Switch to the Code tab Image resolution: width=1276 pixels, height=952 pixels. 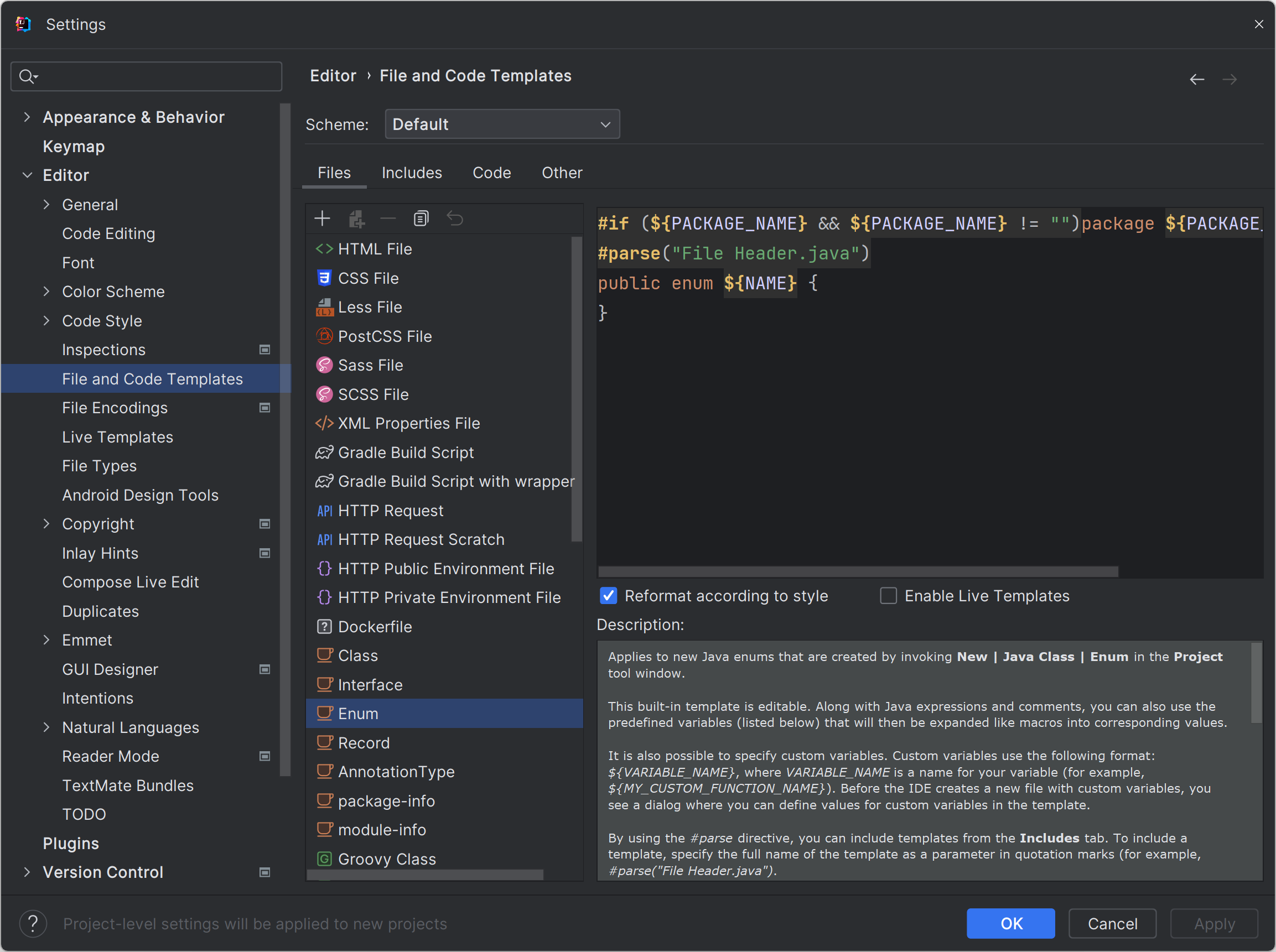pyautogui.click(x=491, y=173)
